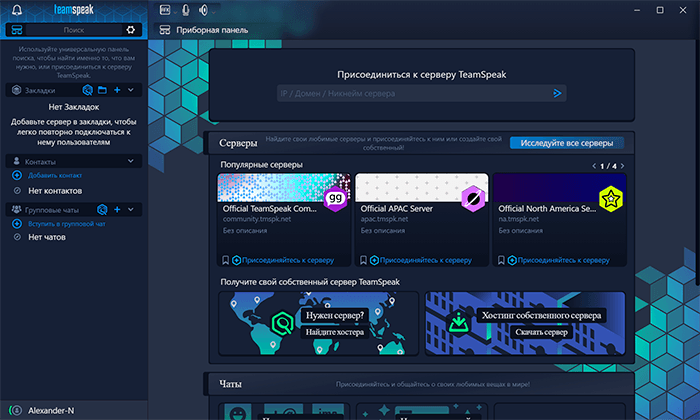The width and height of the screenshot is (700, 420).
Task: Open settings gear next to search
Action: (x=130, y=30)
